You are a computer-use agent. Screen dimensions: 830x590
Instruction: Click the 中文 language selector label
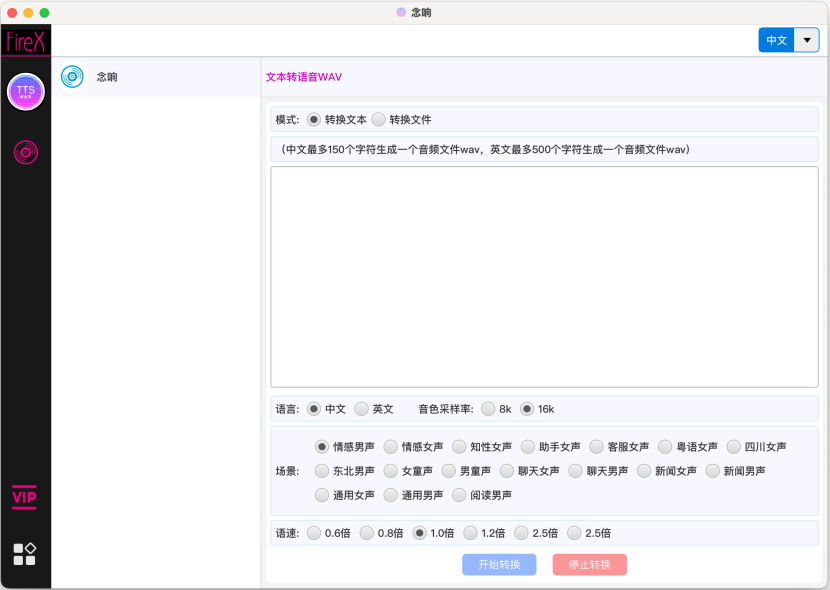click(777, 40)
